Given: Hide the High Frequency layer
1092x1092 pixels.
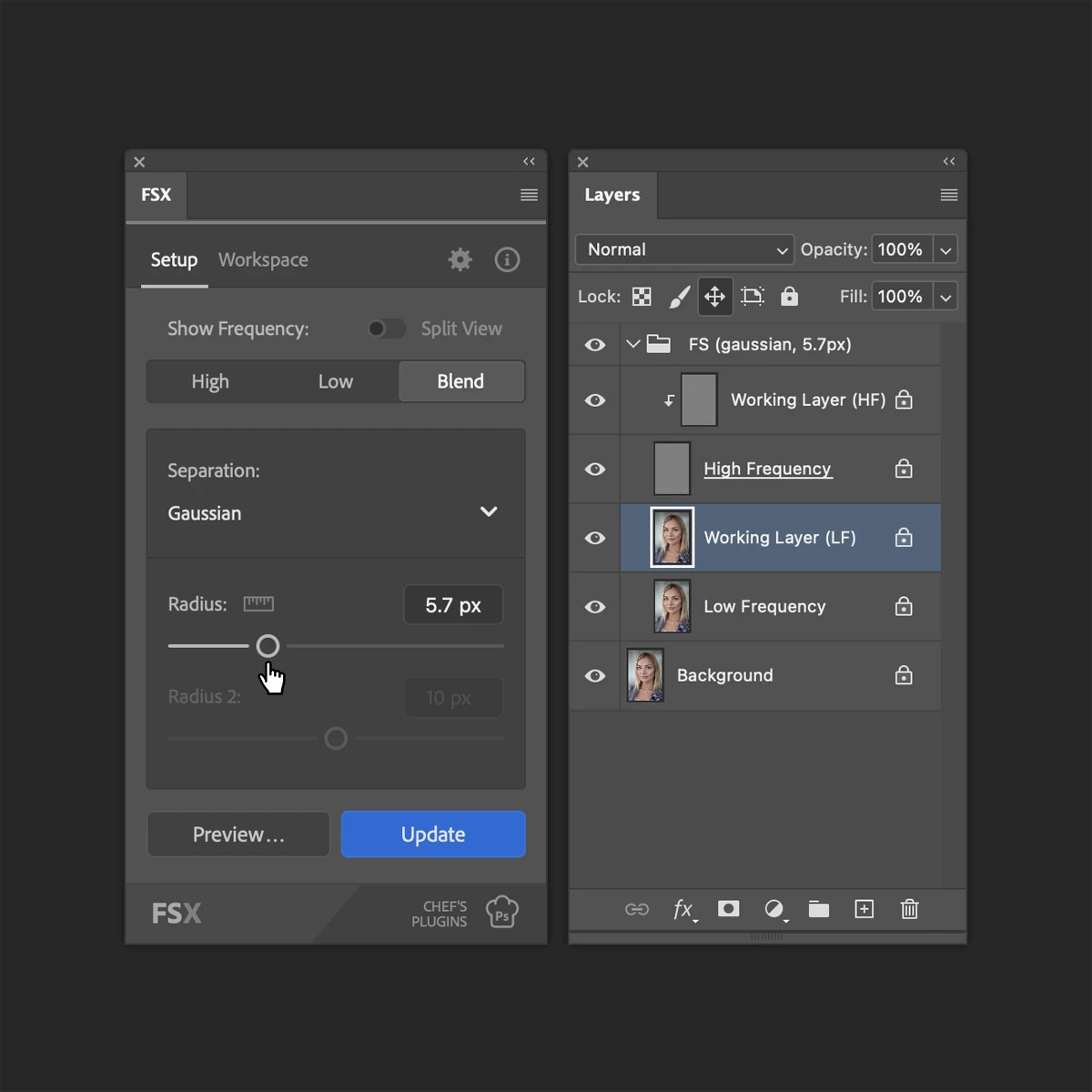Looking at the screenshot, I should [x=595, y=470].
